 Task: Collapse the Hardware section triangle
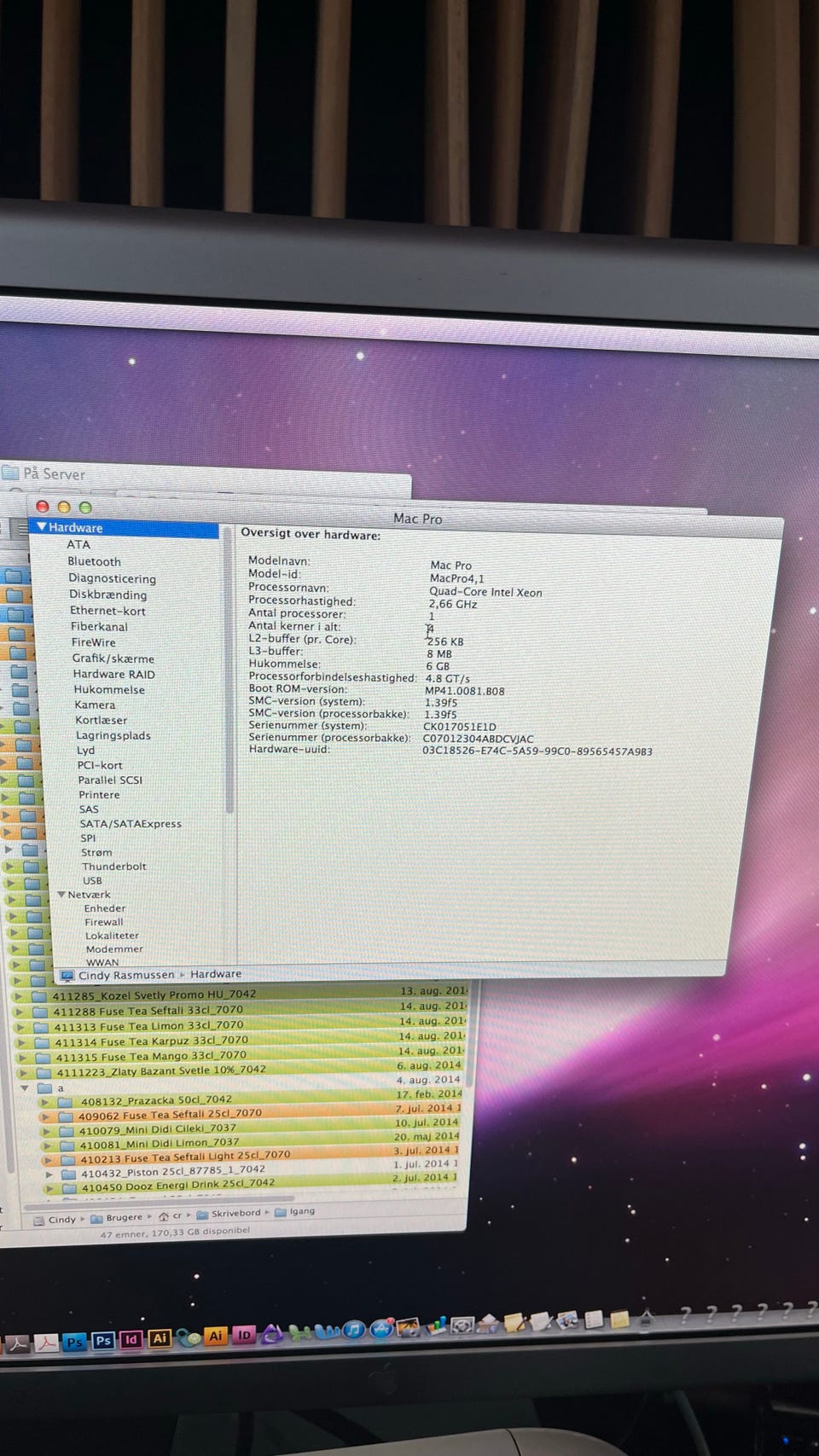pos(41,527)
